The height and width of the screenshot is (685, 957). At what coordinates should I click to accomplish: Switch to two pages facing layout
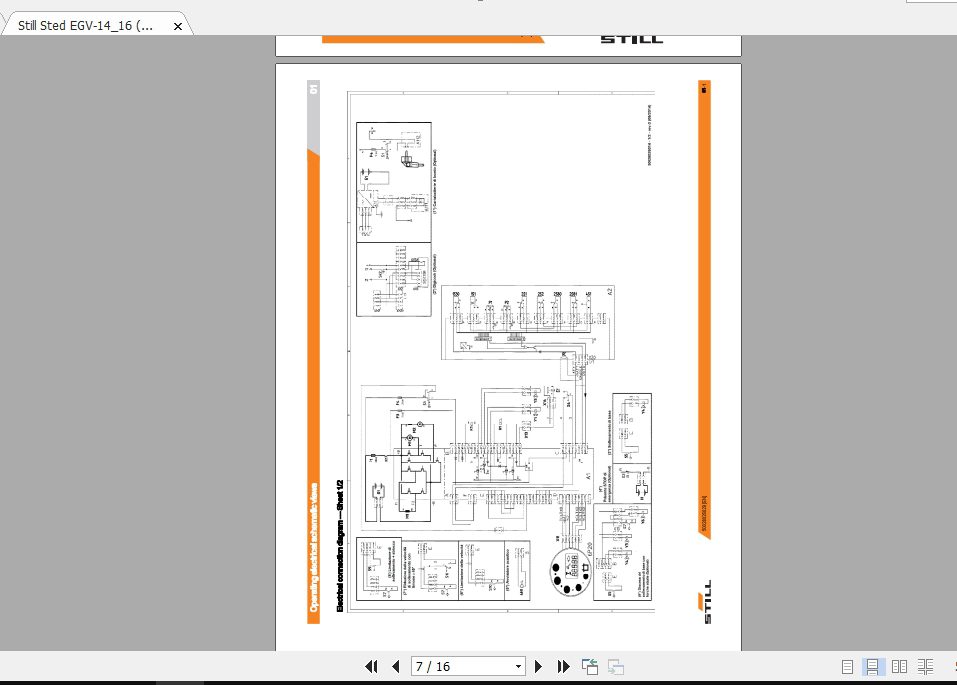pos(899,667)
